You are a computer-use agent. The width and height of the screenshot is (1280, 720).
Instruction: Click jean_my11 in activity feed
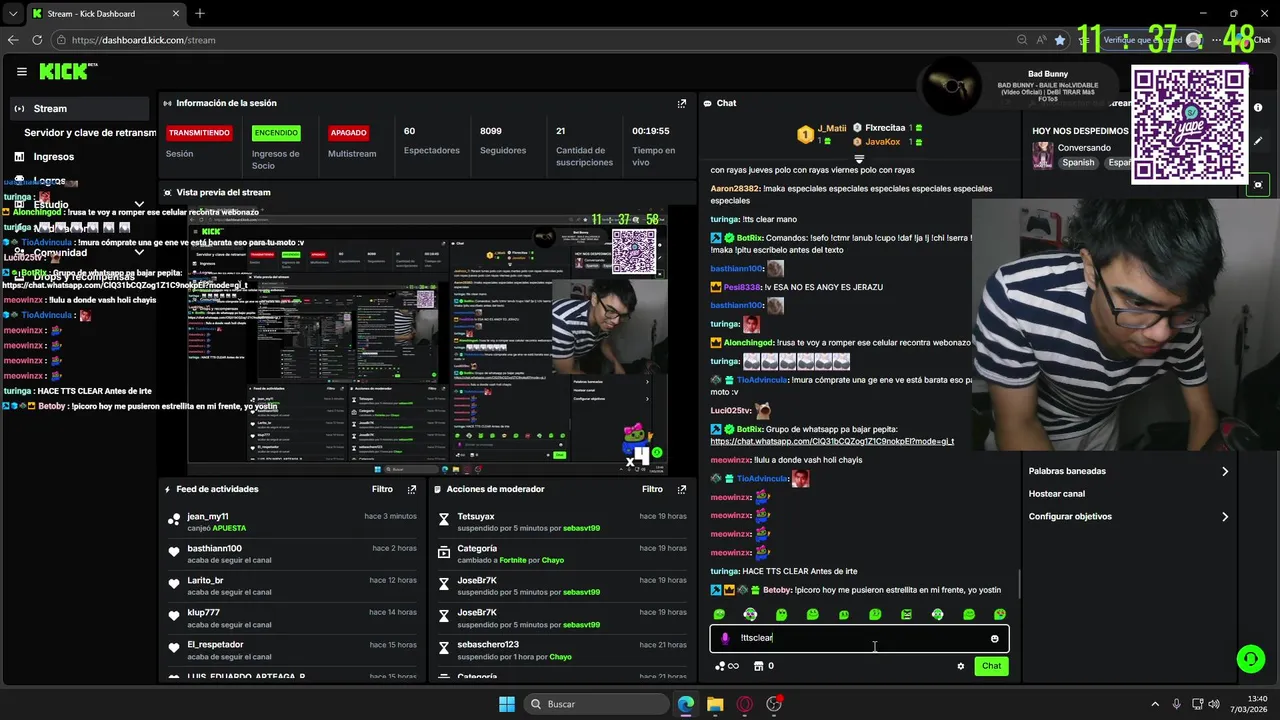pos(207,517)
